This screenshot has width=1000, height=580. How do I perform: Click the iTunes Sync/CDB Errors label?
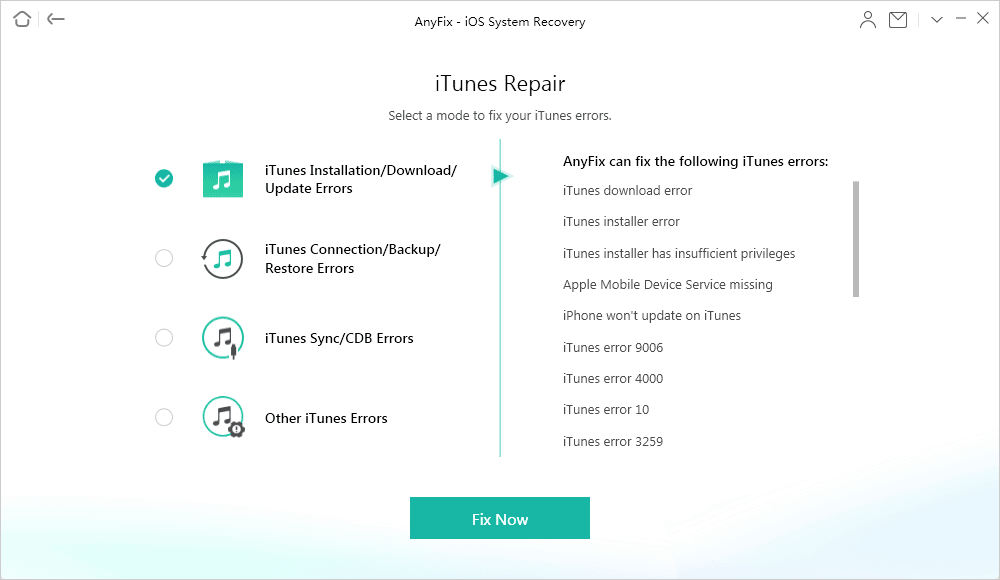(x=339, y=338)
